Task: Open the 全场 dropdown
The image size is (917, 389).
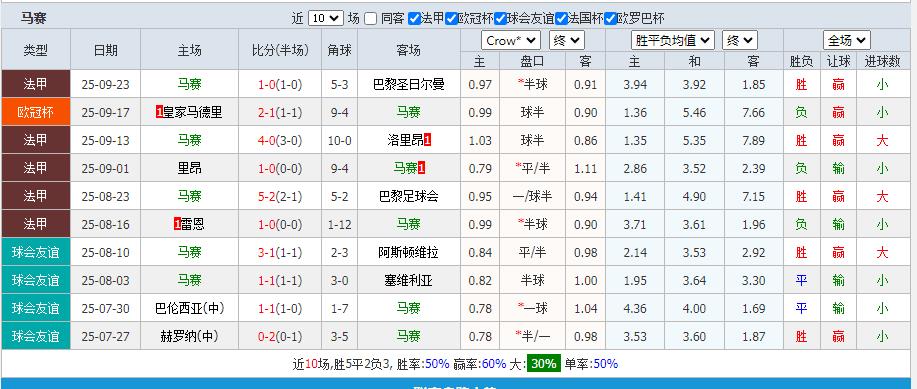Action: 846,40
